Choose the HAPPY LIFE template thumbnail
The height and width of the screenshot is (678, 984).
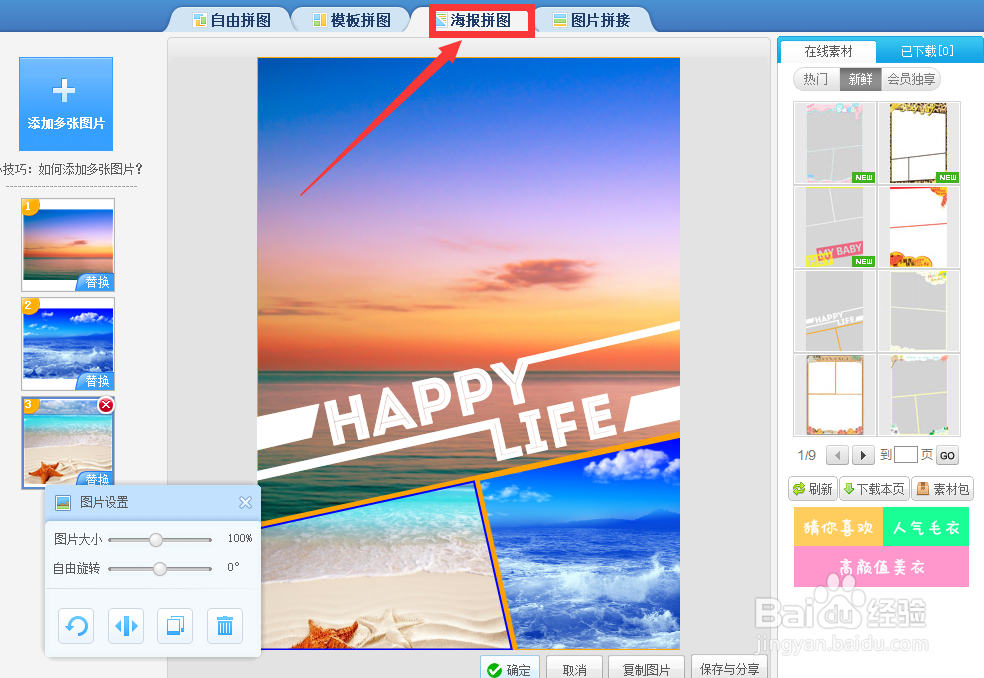[835, 311]
